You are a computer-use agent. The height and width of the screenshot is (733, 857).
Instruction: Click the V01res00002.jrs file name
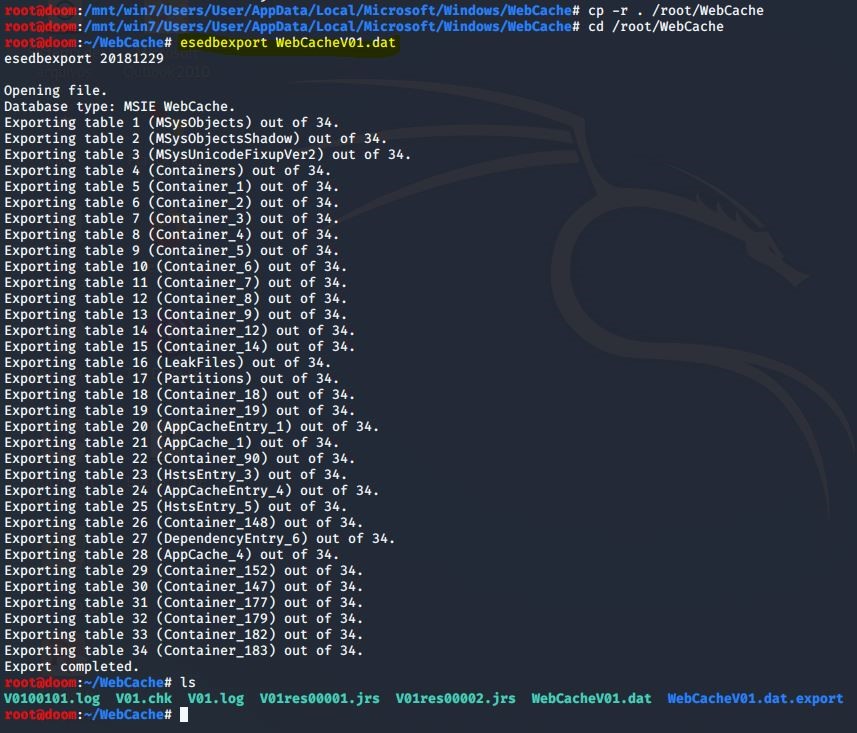coord(455,699)
